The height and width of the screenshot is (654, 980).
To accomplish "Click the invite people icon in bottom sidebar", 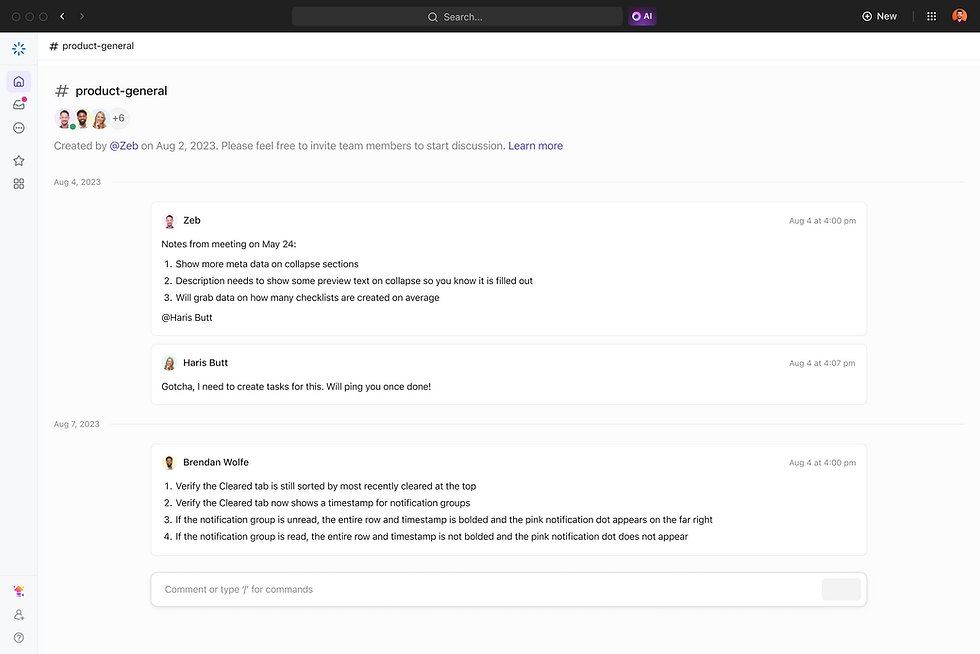I will click(18, 614).
